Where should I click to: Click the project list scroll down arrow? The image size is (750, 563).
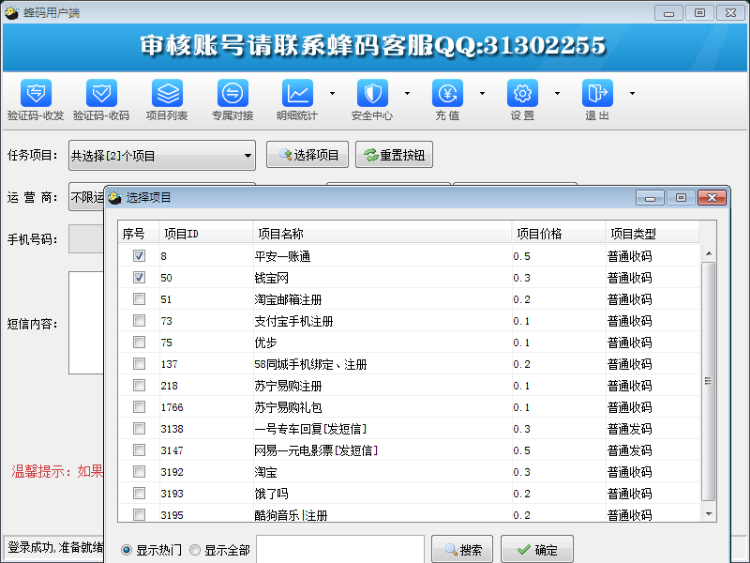pyautogui.click(x=709, y=514)
